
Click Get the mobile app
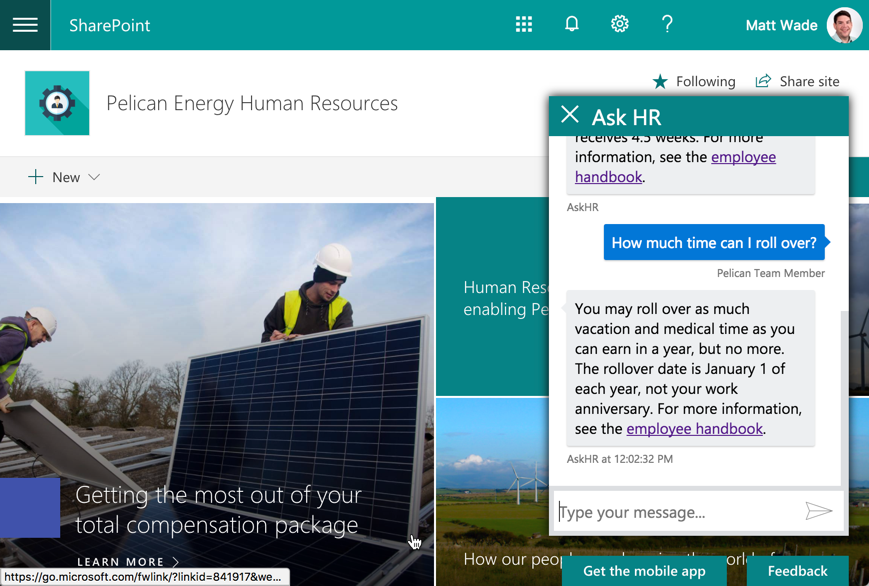(x=645, y=571)
